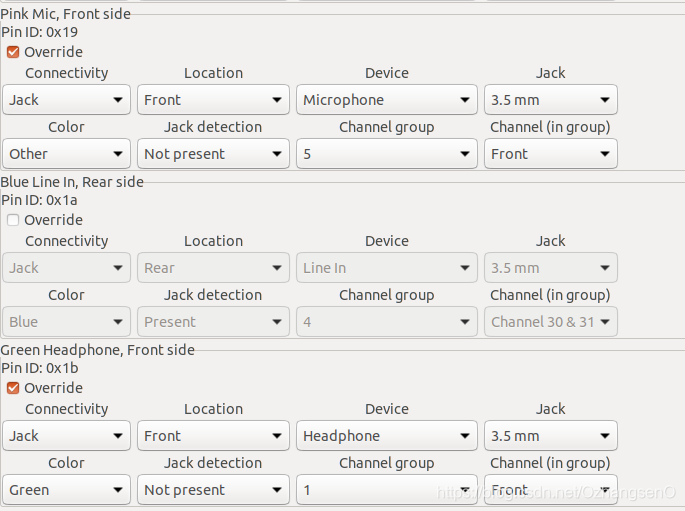Open Pink Mic Location dropdown showing Front
Screen dimensions: 685x511
coord(213,100)
